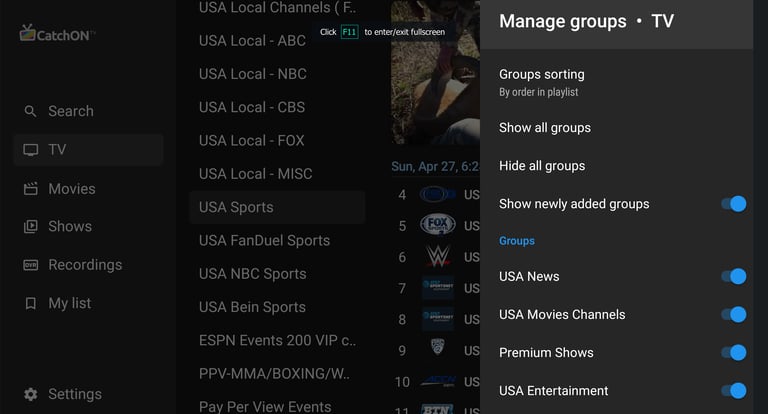Click the video preview thumbnail

click(x=435, y=72)
